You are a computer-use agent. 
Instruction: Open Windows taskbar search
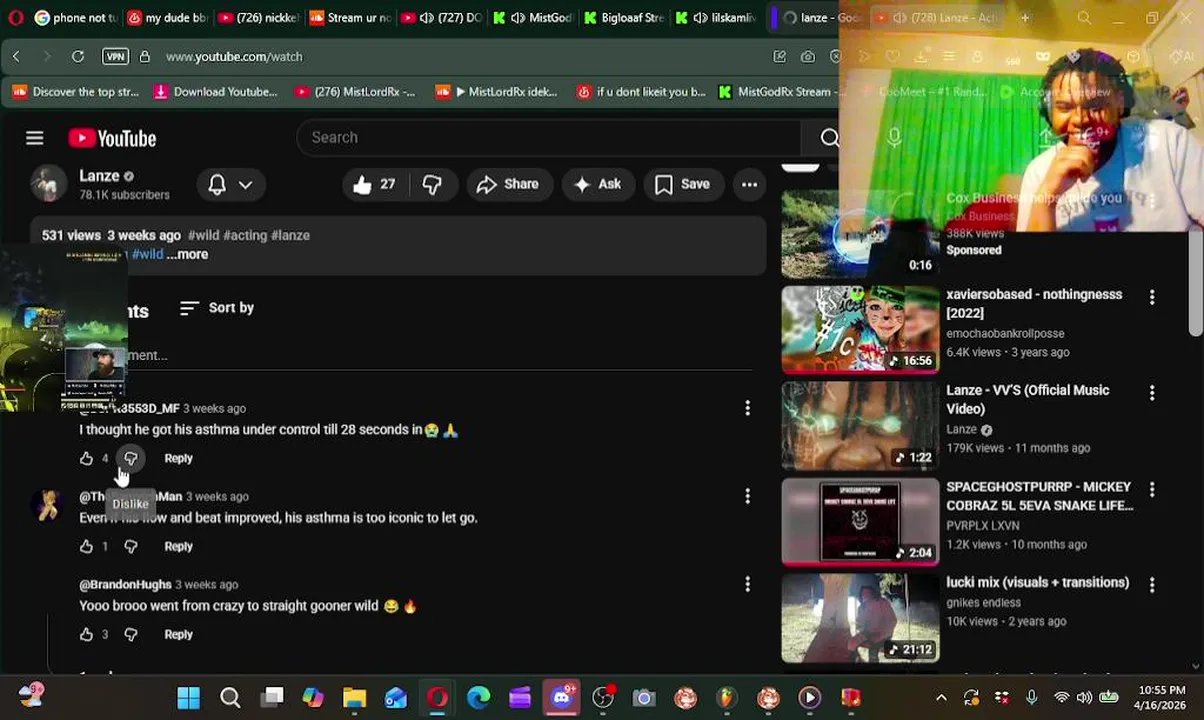coord(230,698)
